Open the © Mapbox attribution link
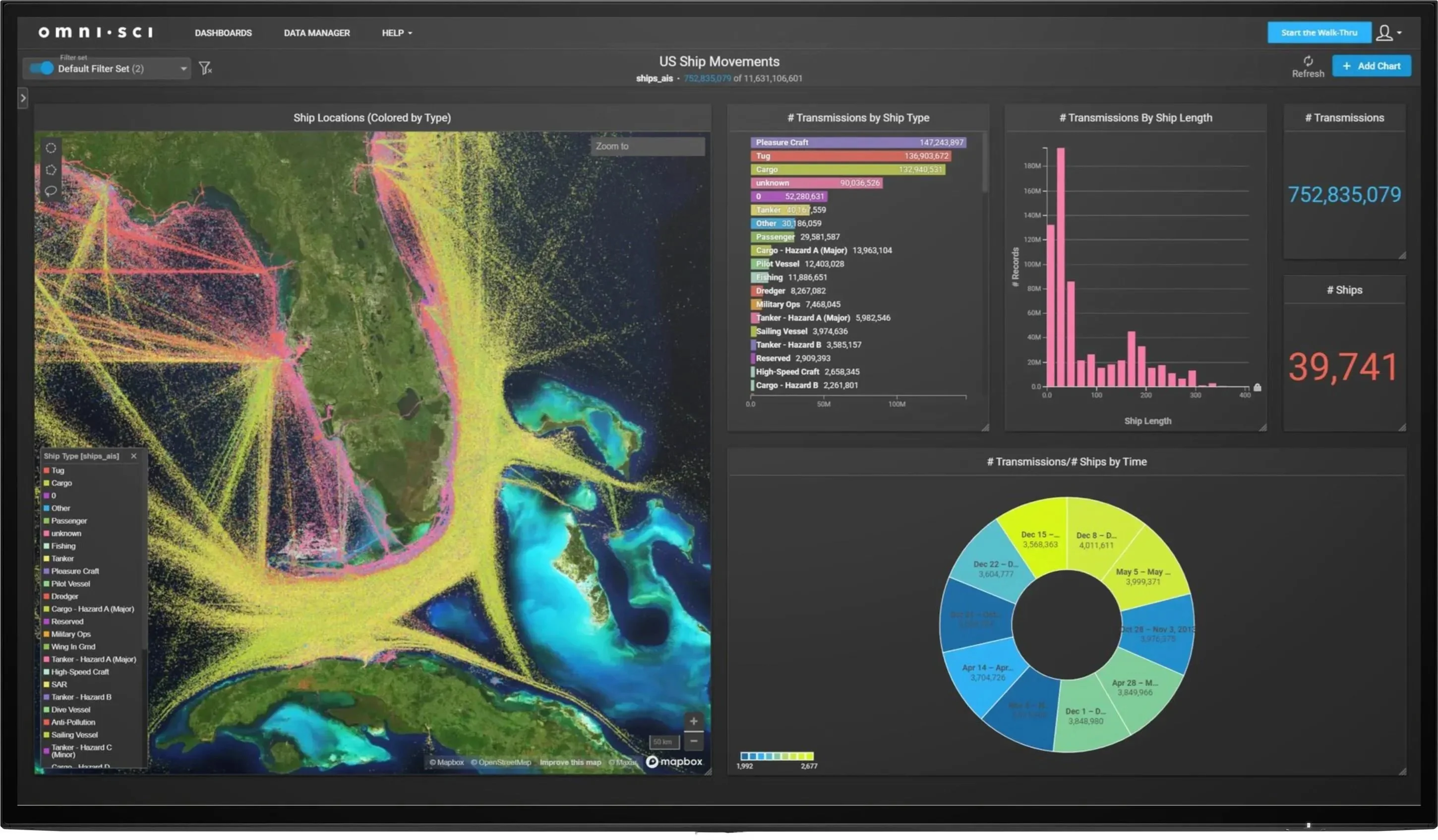Viewport: 1438px width, 840px height. pyautogui.click(x=446, y=763)
